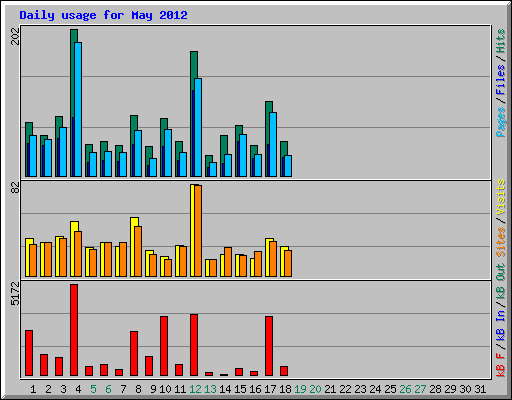Screen dimensions: 512x400
Task: Click the 202 hits axis value
Action: (x=15, y=36)
